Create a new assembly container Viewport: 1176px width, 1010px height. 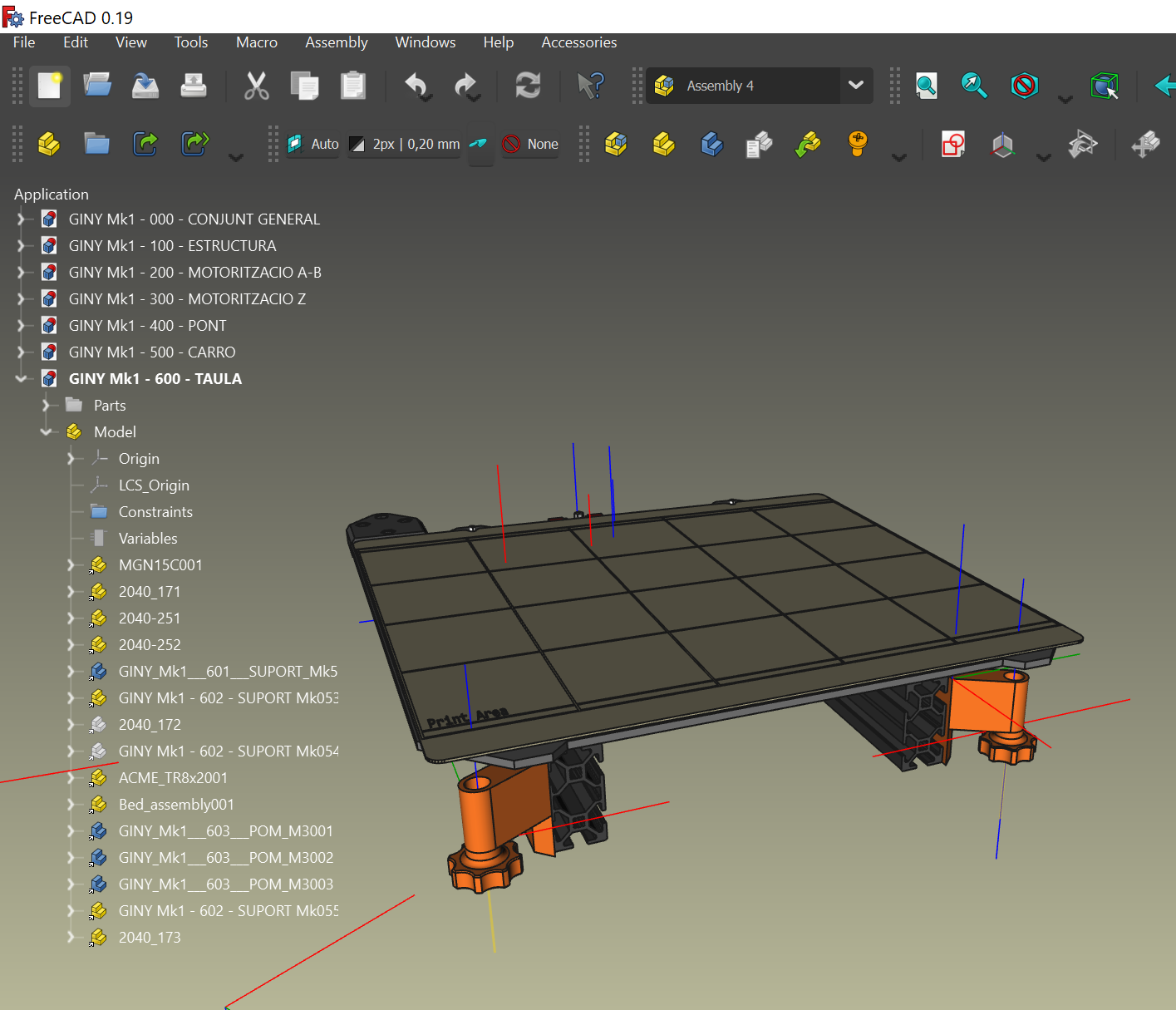616,144
